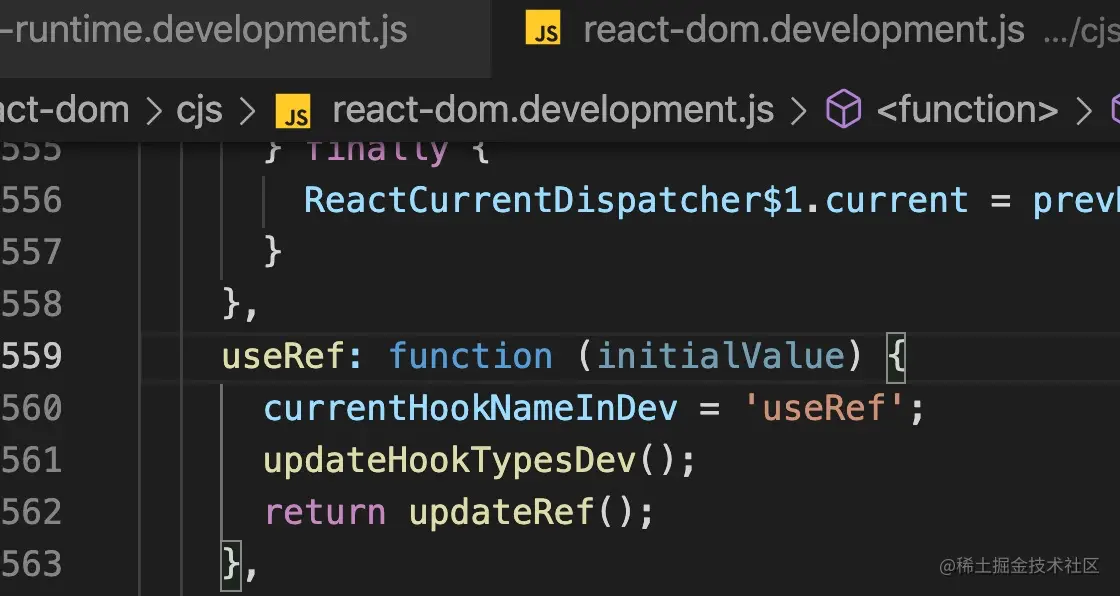Expand the chevron before the cjs breadcrumb
The width and height of the screenshot is (1120, 596).
153,111
